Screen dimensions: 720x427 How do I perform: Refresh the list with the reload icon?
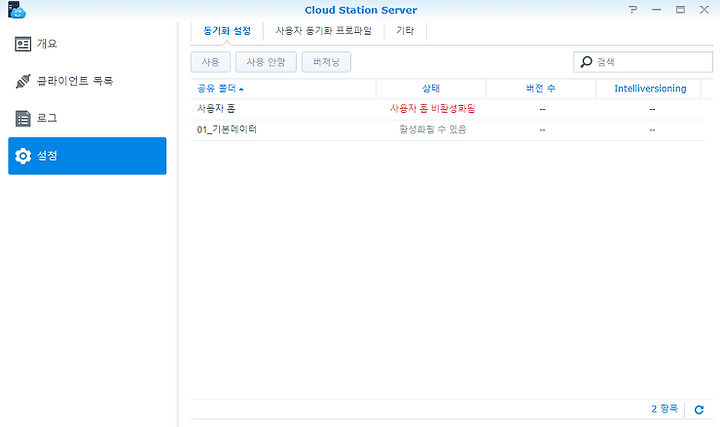coord(699,410)
